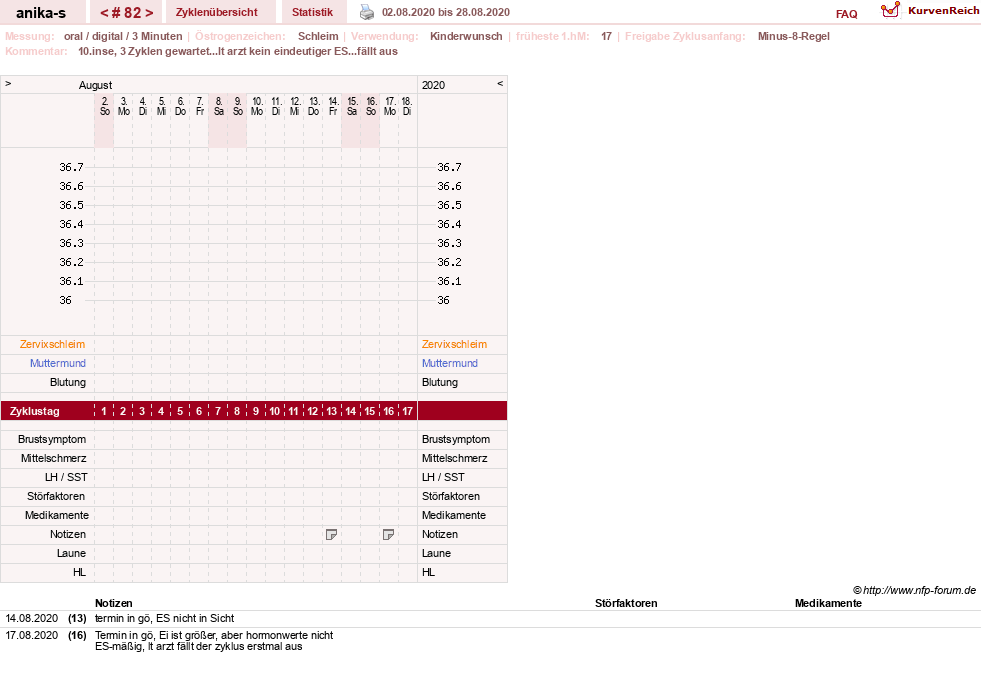Click the left Medikamente row label
The image size is (981, 676).
coord(57,515)
